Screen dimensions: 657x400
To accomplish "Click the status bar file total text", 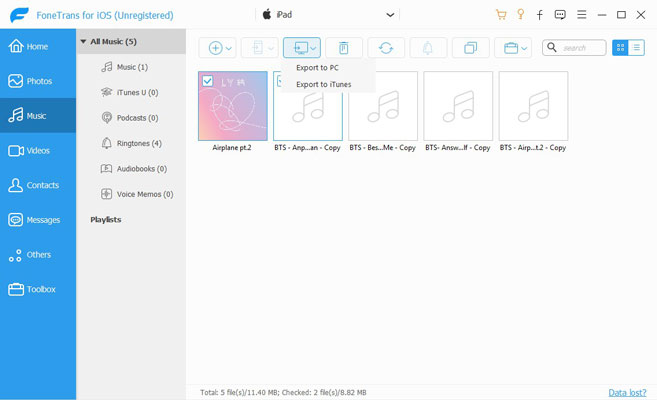I will [x=283, y=392].
